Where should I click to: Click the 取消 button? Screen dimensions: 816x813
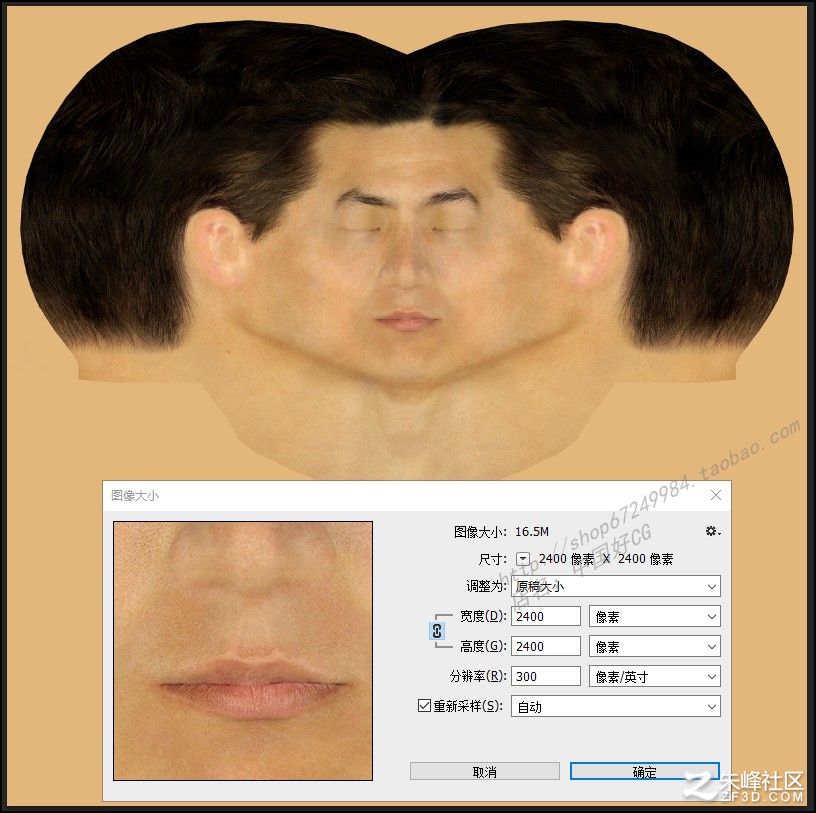pos(484,771)
